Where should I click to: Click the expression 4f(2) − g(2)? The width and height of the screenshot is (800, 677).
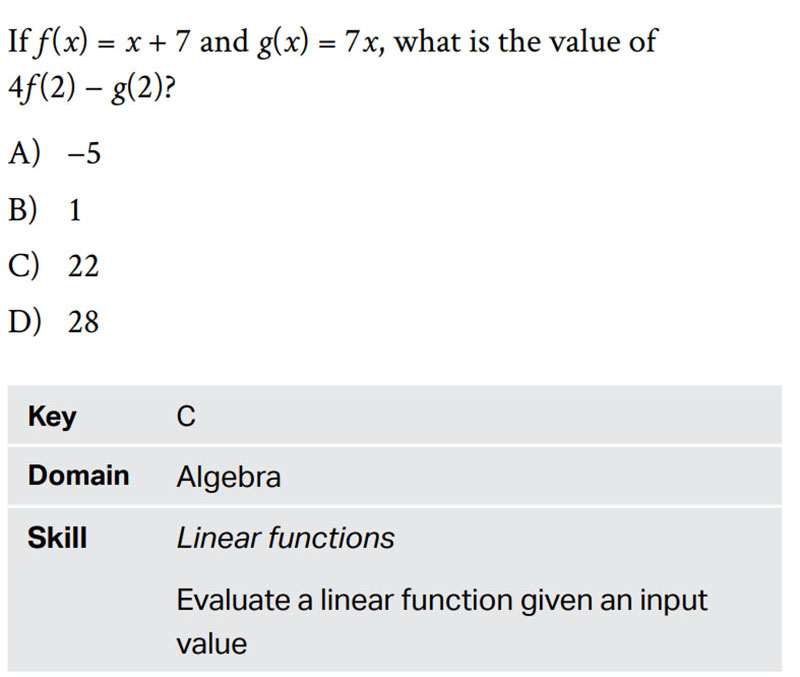[x=86, y=87]
